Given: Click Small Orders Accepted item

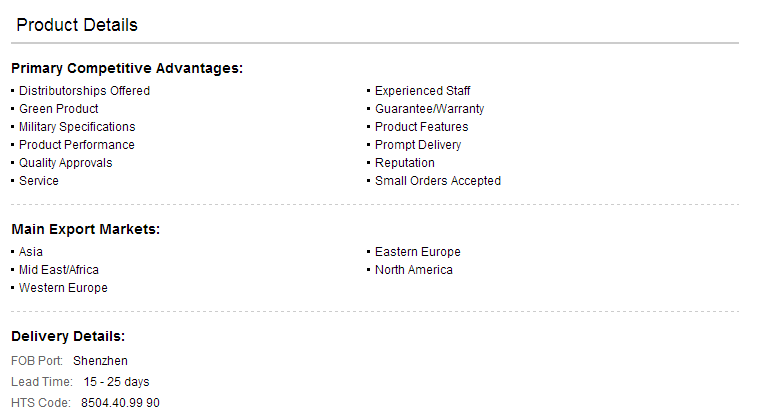Looking at the screenshot, I should [438, 181].
